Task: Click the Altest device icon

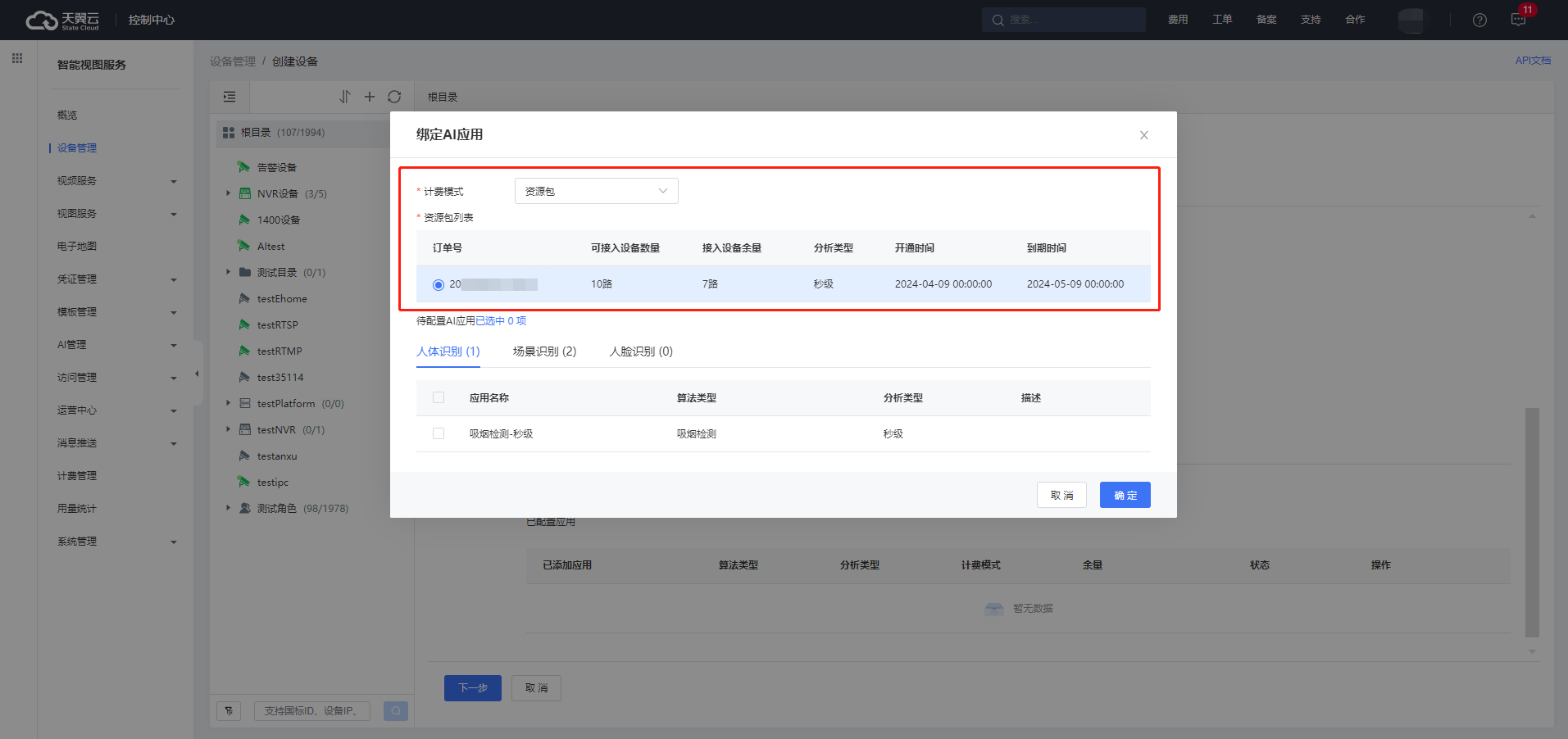Action: 243,246
